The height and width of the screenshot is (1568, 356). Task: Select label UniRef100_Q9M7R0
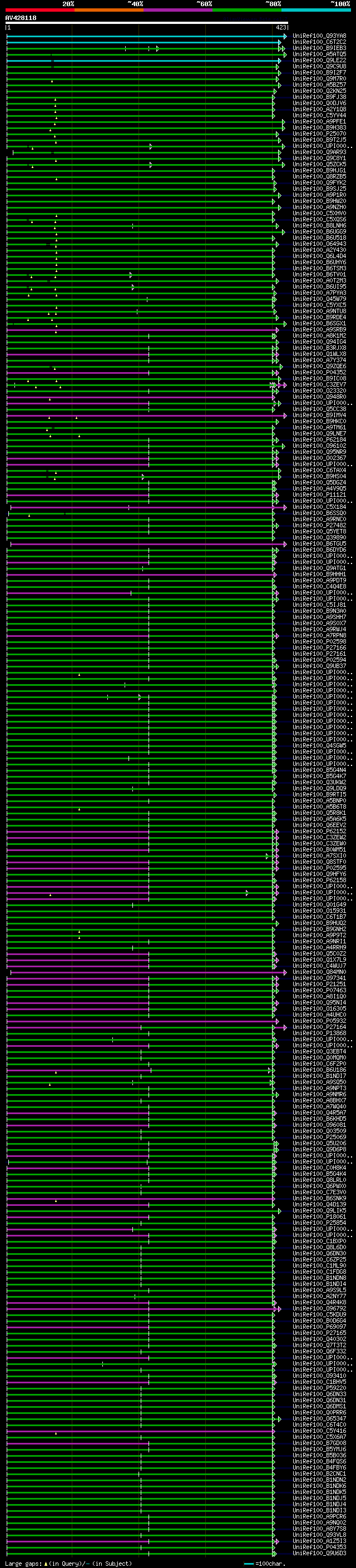point(319,78)
